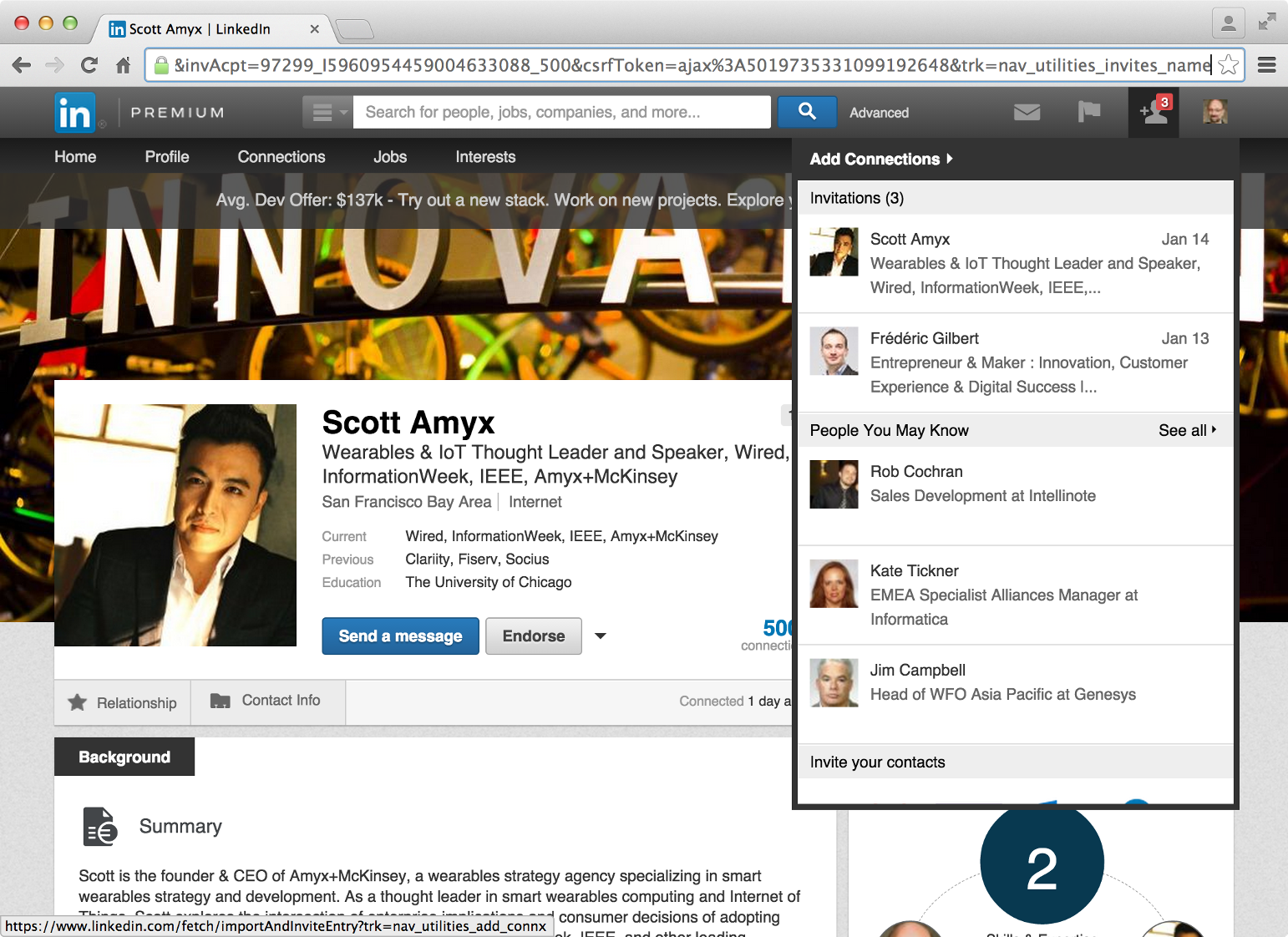Viewport: 1288px width, 937px height.
Task: Click 500 connections count
Action: [x=777, y=628]
